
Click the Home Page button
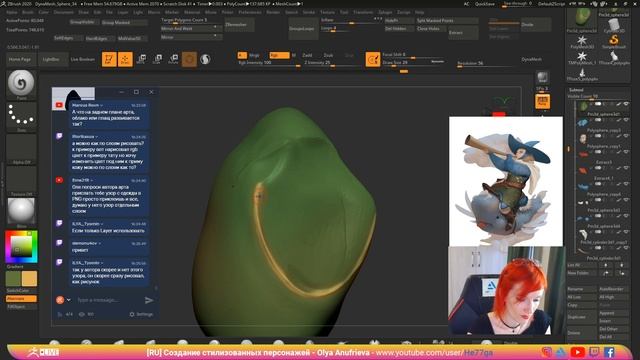click(x=20, y=60)
